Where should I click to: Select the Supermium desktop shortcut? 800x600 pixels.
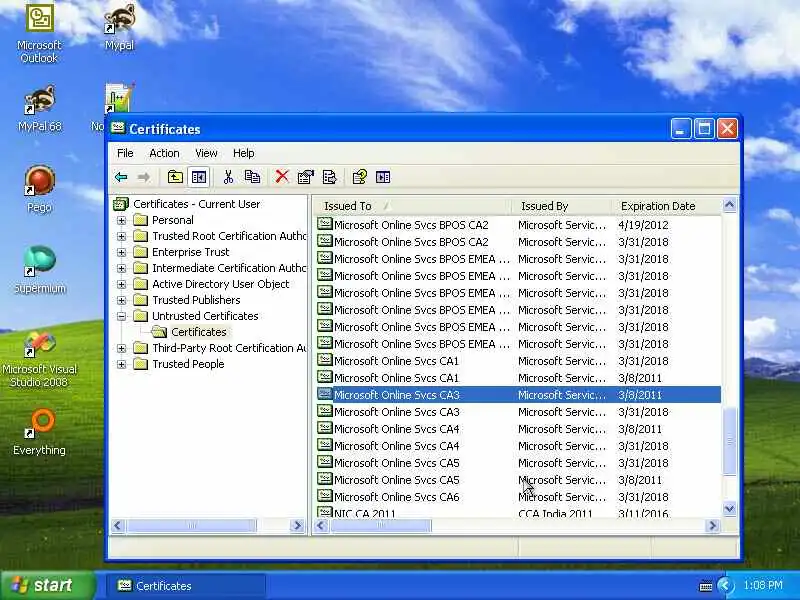39,270
